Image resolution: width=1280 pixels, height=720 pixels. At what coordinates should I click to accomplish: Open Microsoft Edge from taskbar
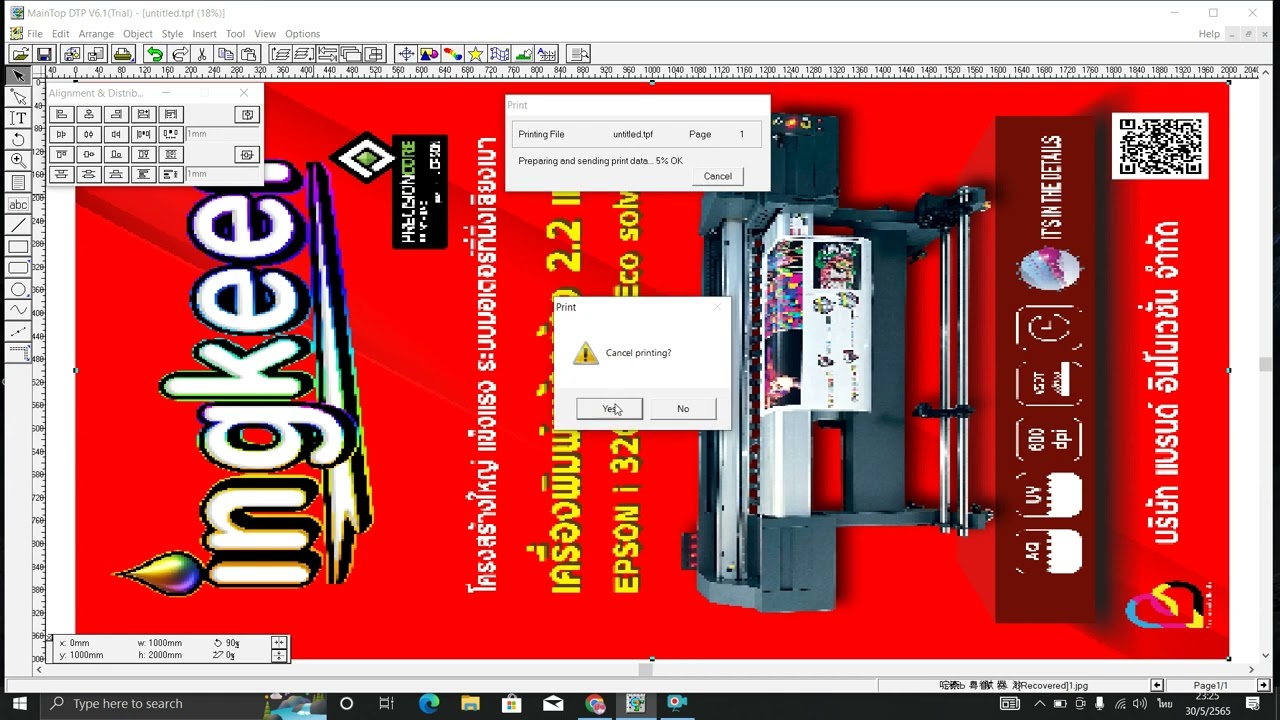click(x=429, y=703)
